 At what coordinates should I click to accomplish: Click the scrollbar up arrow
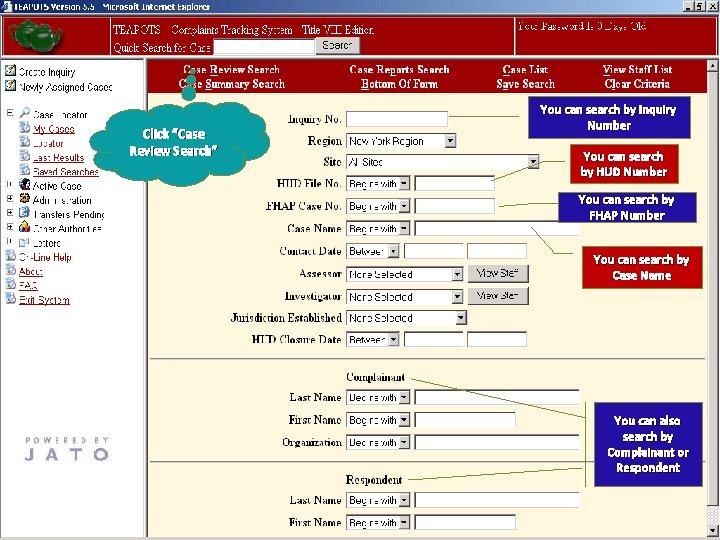(x=712, y=66)
